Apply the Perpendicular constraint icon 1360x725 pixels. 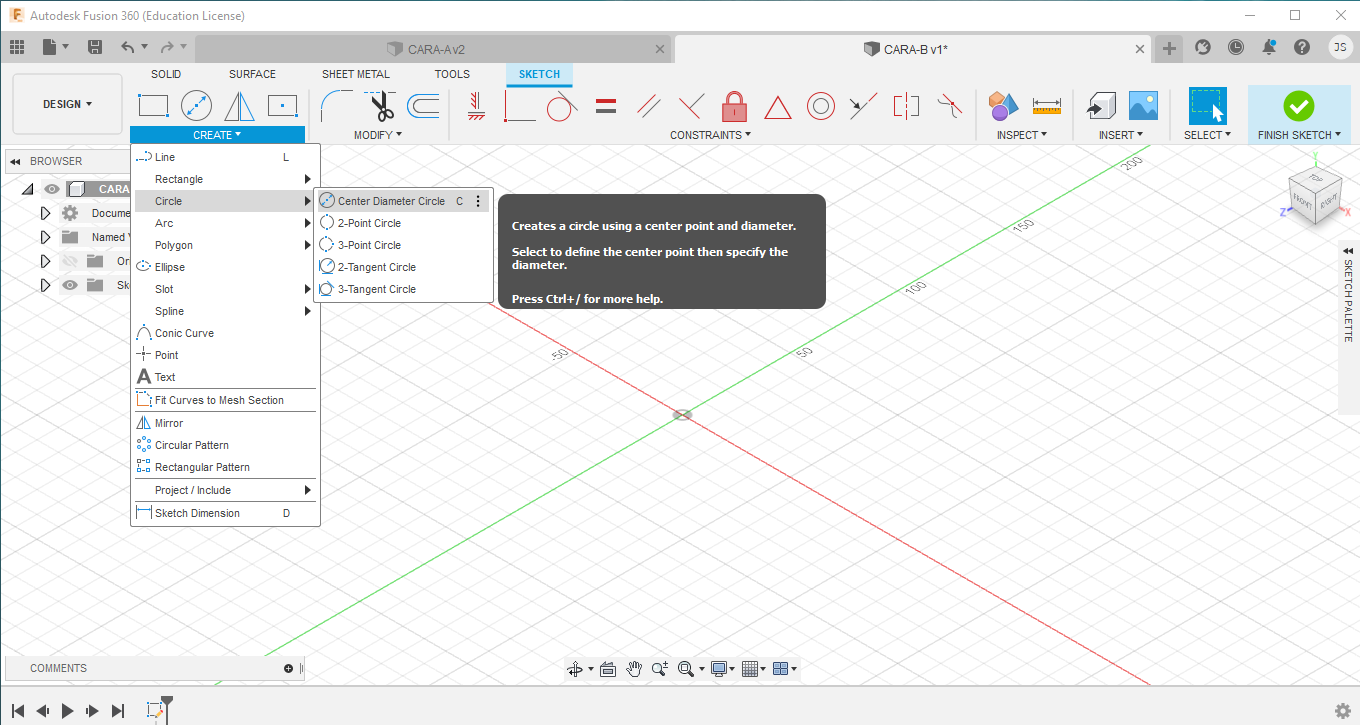tap(691, 105)
